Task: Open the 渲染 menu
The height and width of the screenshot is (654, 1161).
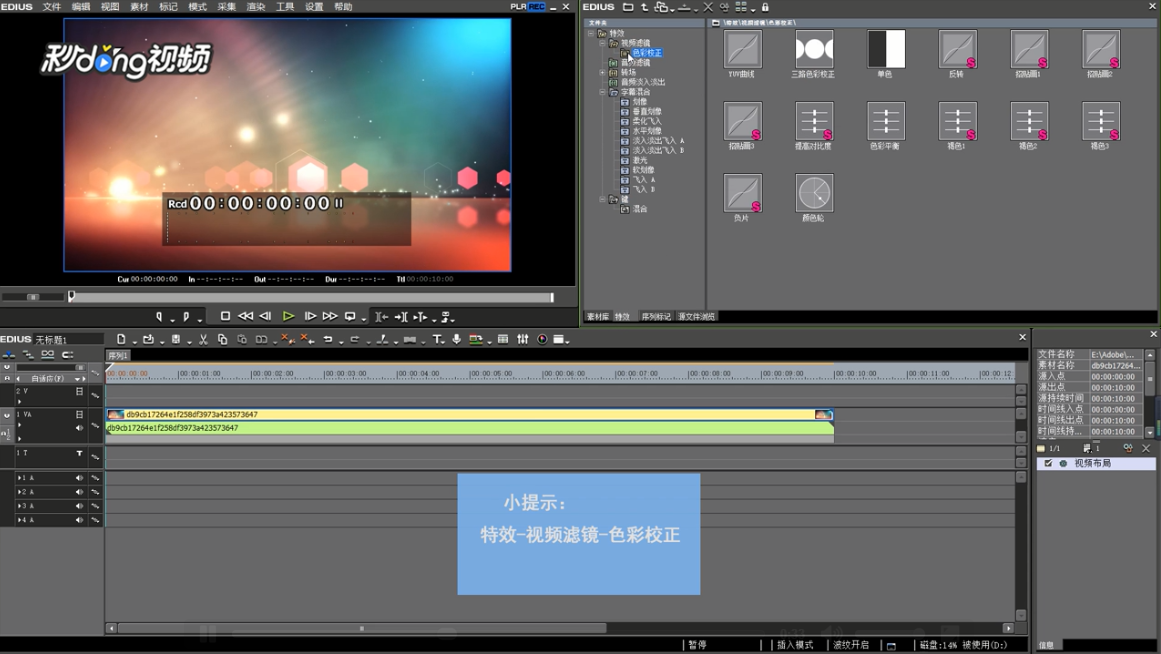Action: coord(255,7)
